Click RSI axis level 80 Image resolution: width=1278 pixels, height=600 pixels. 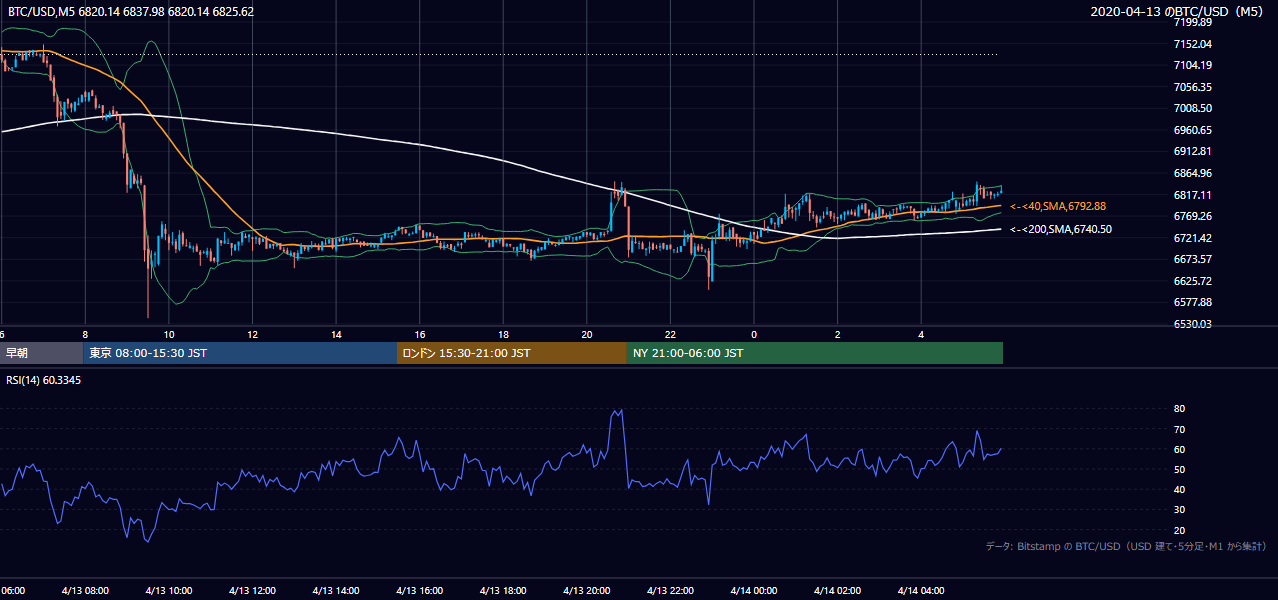pyautogui.click(x=1179, y=409)
